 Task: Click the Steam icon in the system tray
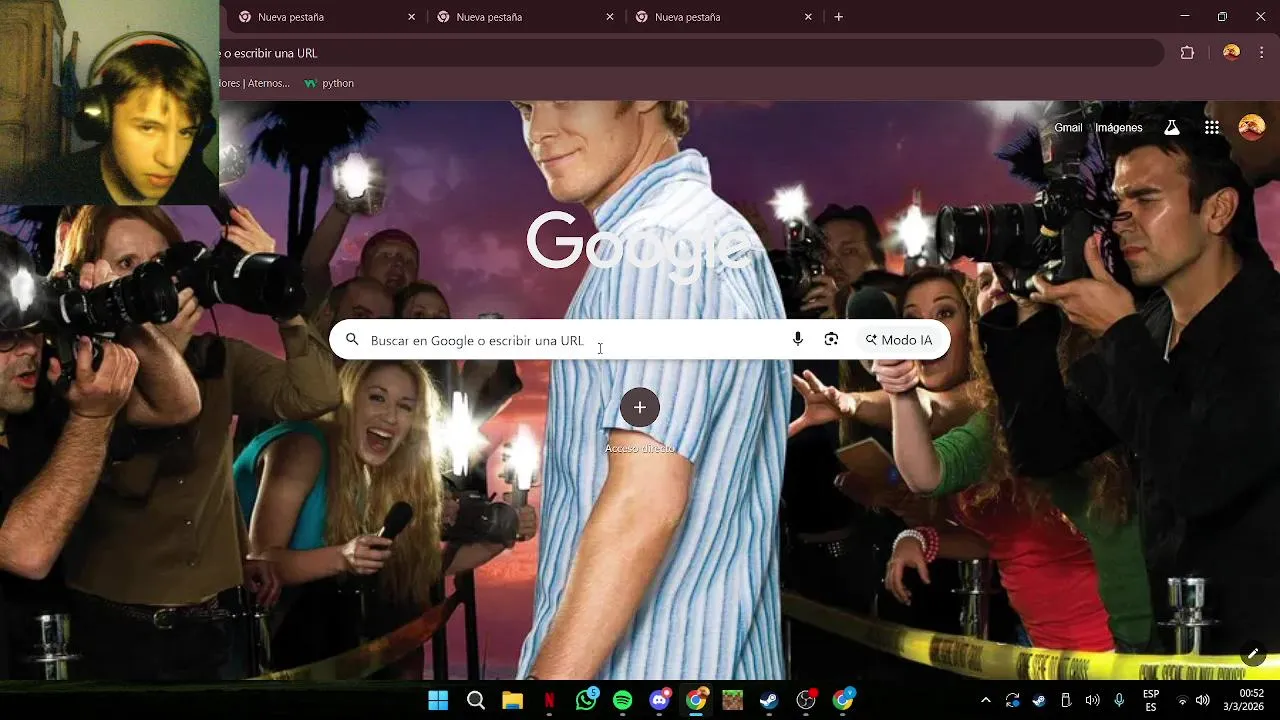(x=1039, y=700)
